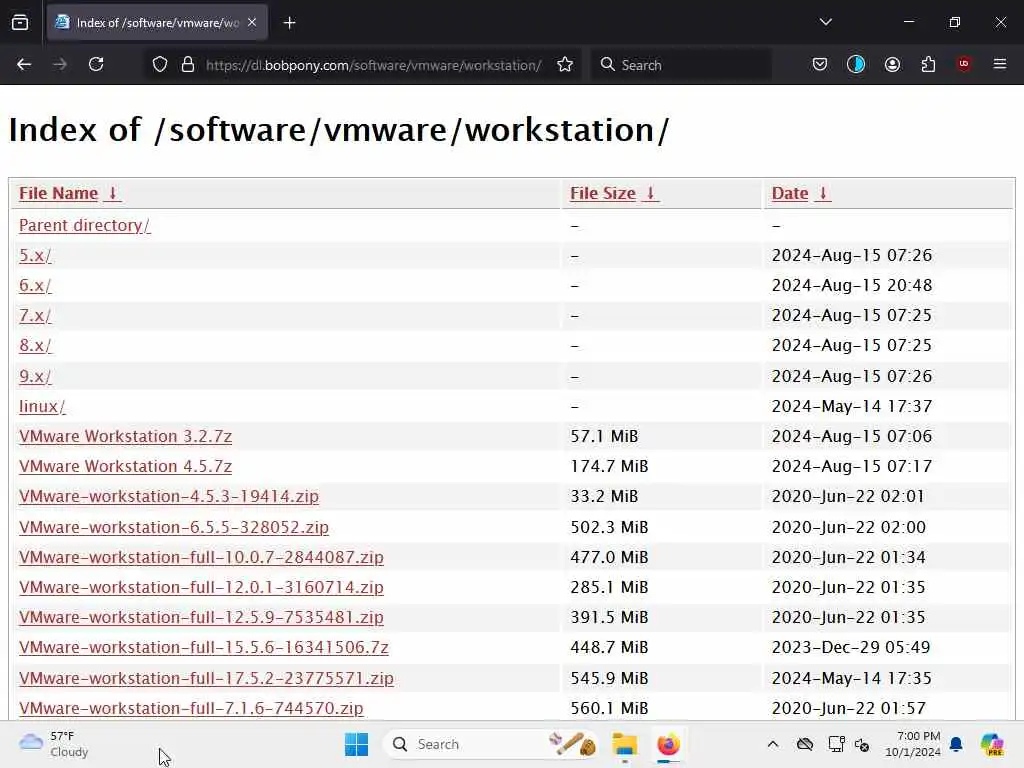Download VMware-workstation-full-12.0.1-3160714.zip

pyautogui.click(x=201, y=587)
